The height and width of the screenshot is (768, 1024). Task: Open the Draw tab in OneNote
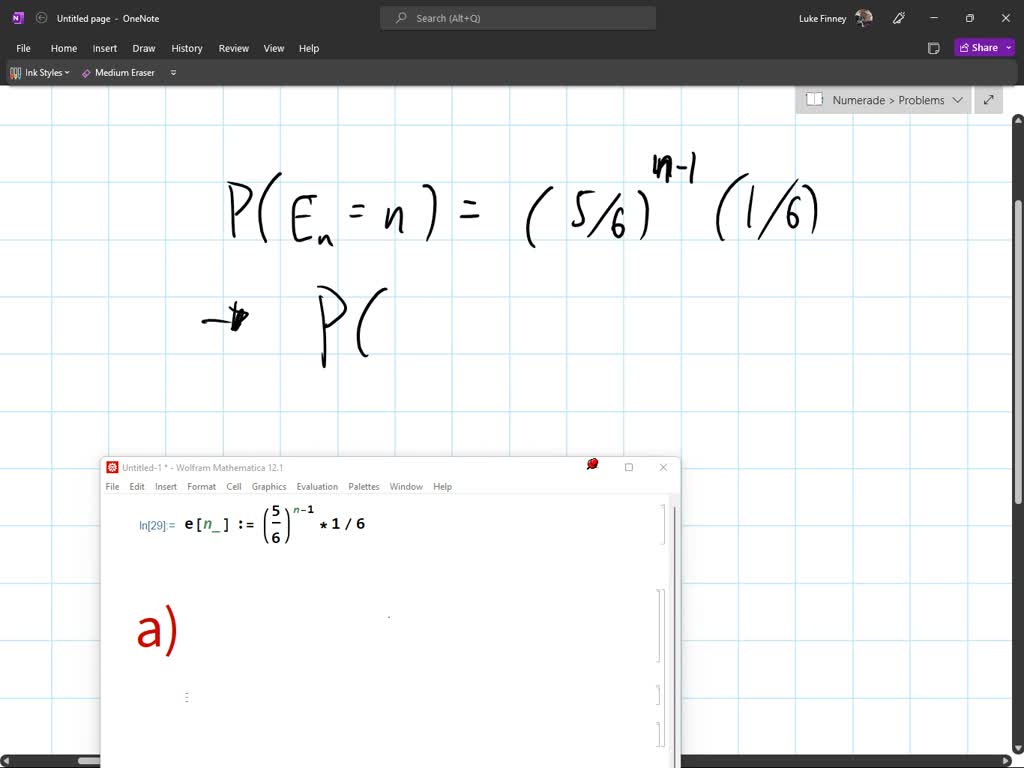point(144,48)
